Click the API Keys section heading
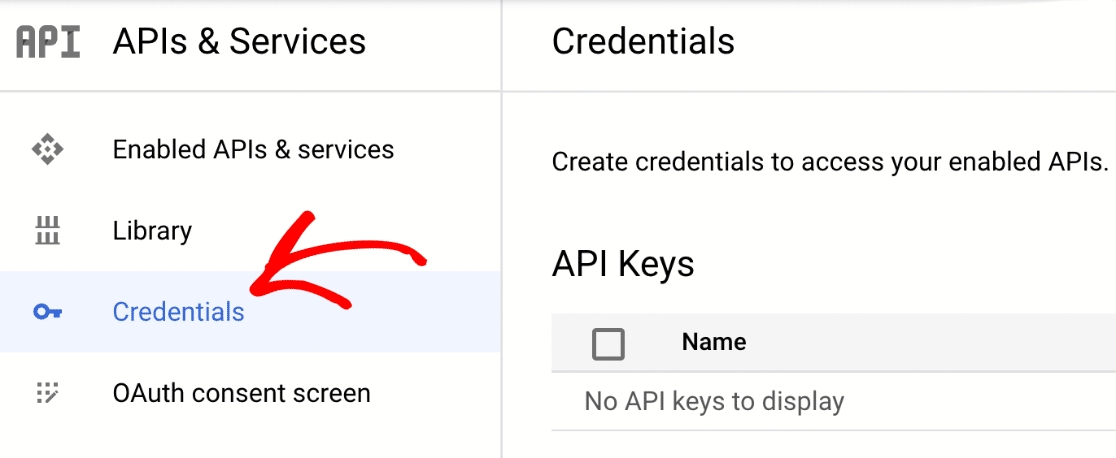Viewport: 1116px width, 458px height. [x=622, y=264]
